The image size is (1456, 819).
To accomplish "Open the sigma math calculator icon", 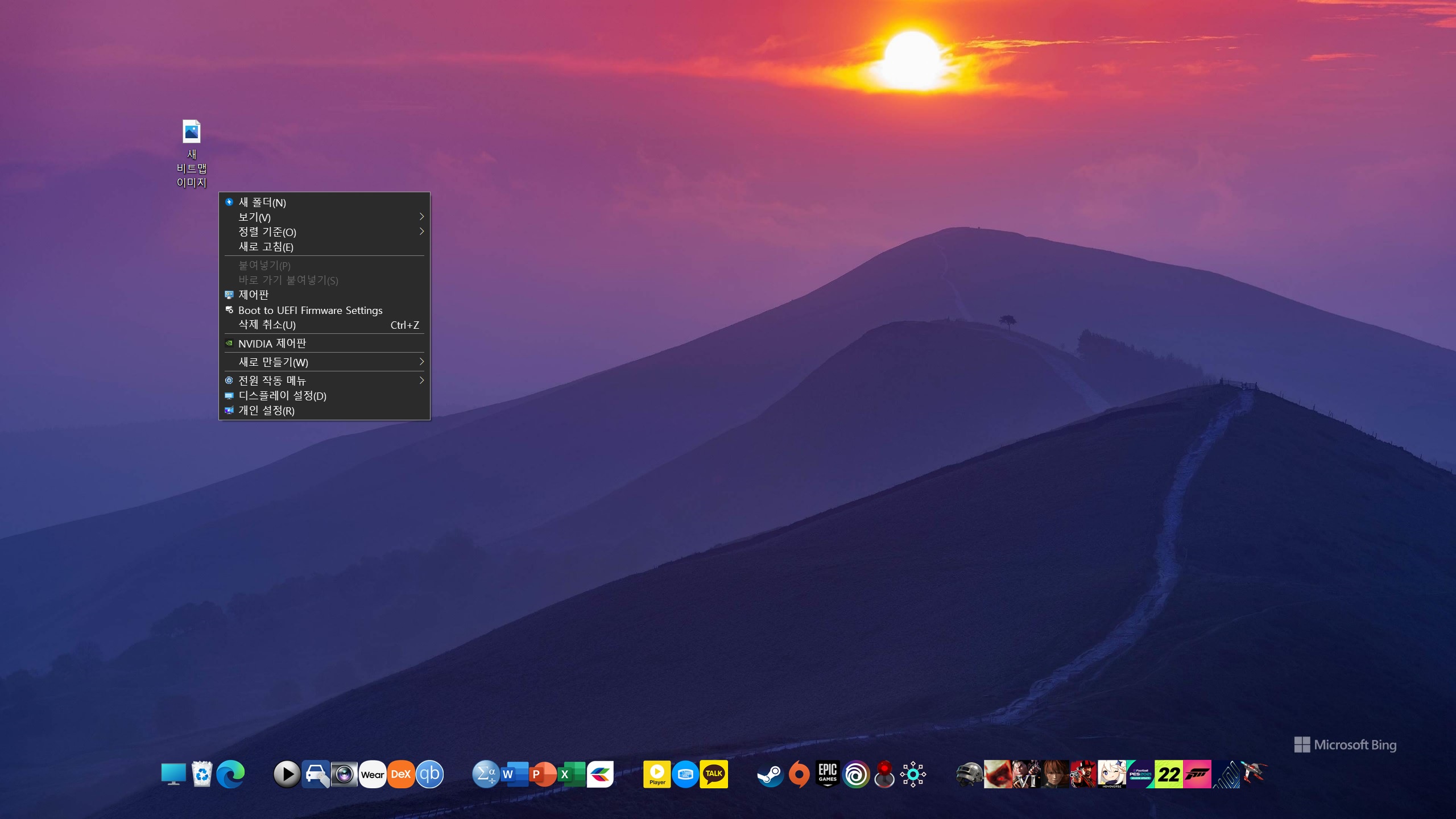I will pos(486,774).
